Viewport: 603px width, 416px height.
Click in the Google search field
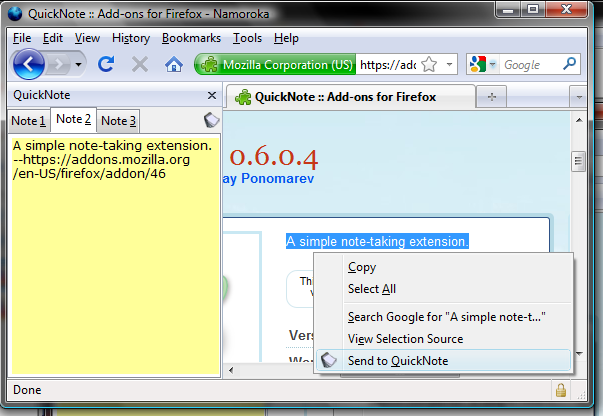pos(531,65)
